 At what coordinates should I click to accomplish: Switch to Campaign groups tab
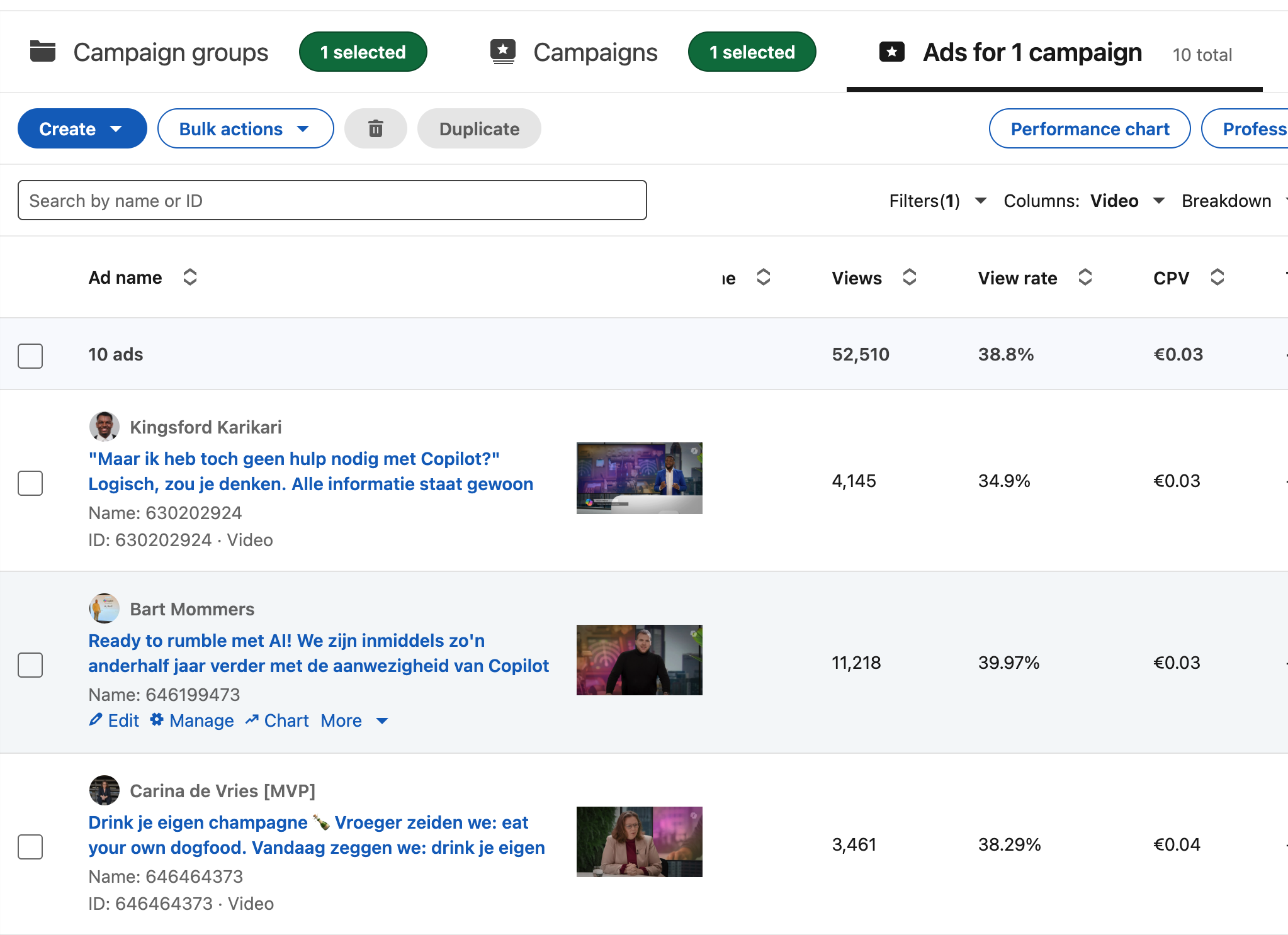[x=149, y=52]
